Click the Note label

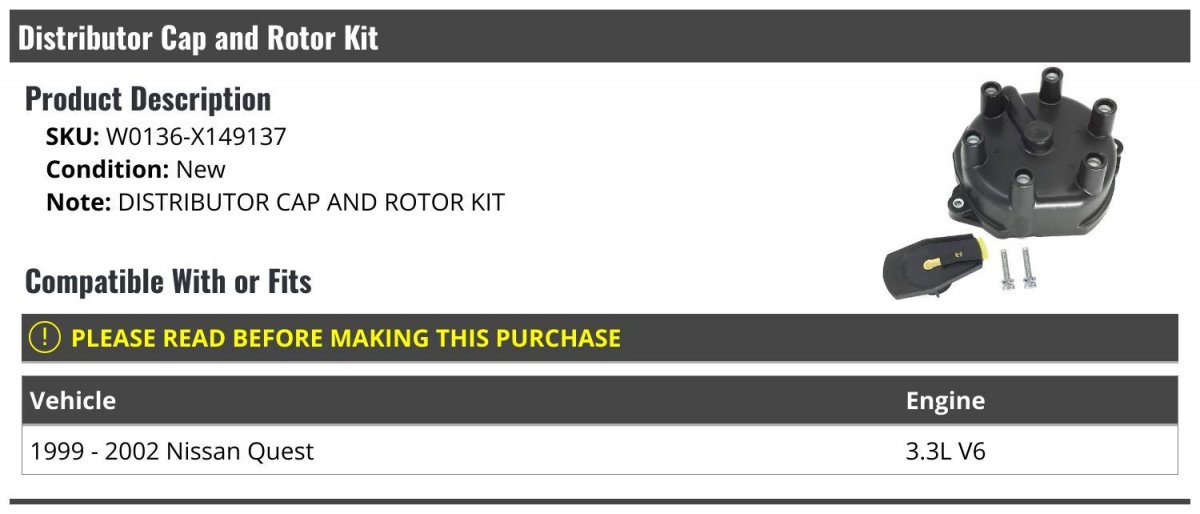click(79, 202)
